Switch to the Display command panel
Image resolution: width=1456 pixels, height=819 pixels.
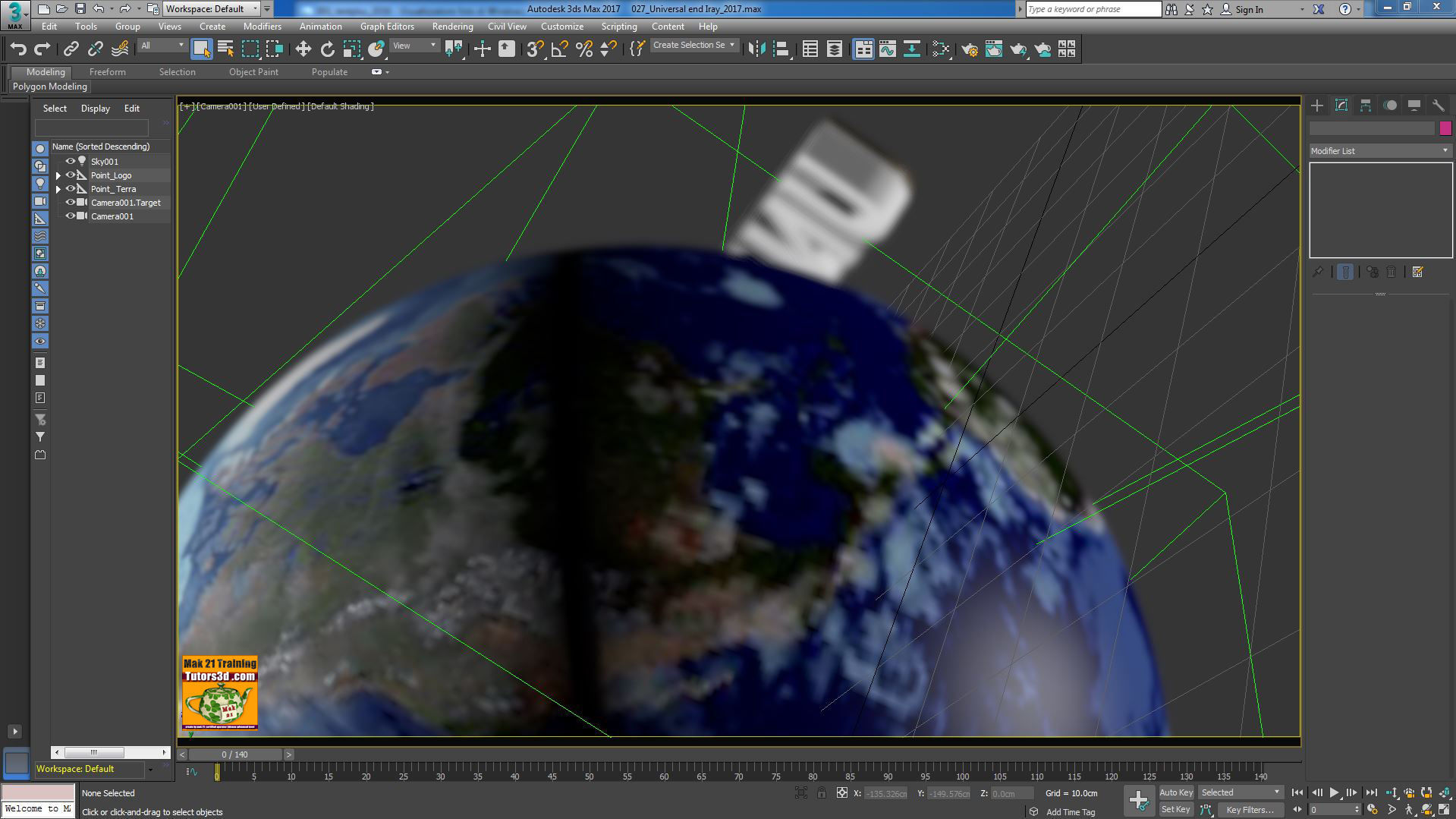pos(1414,106)
